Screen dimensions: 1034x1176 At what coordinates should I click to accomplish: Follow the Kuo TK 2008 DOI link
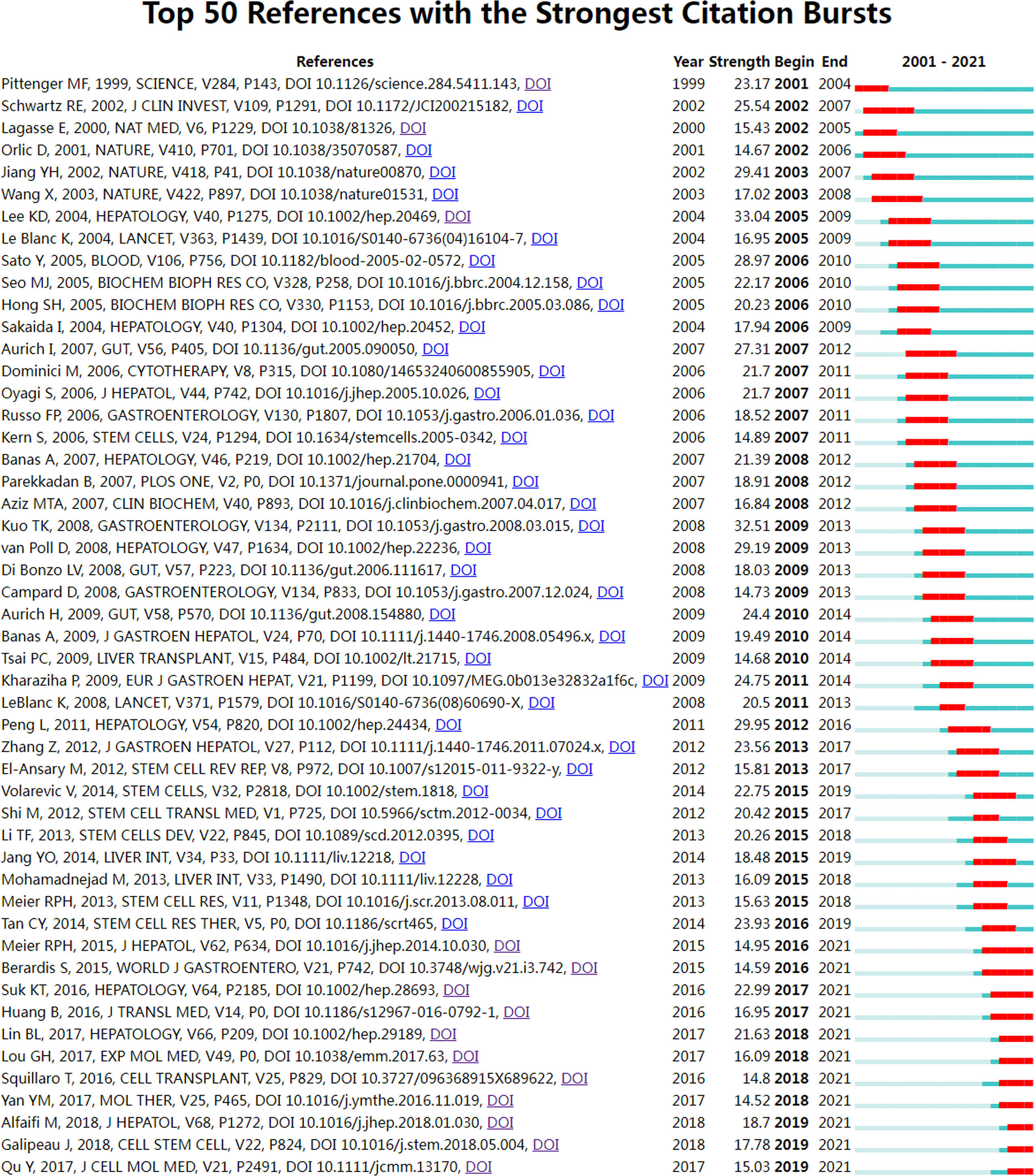[x=591, y=526]
